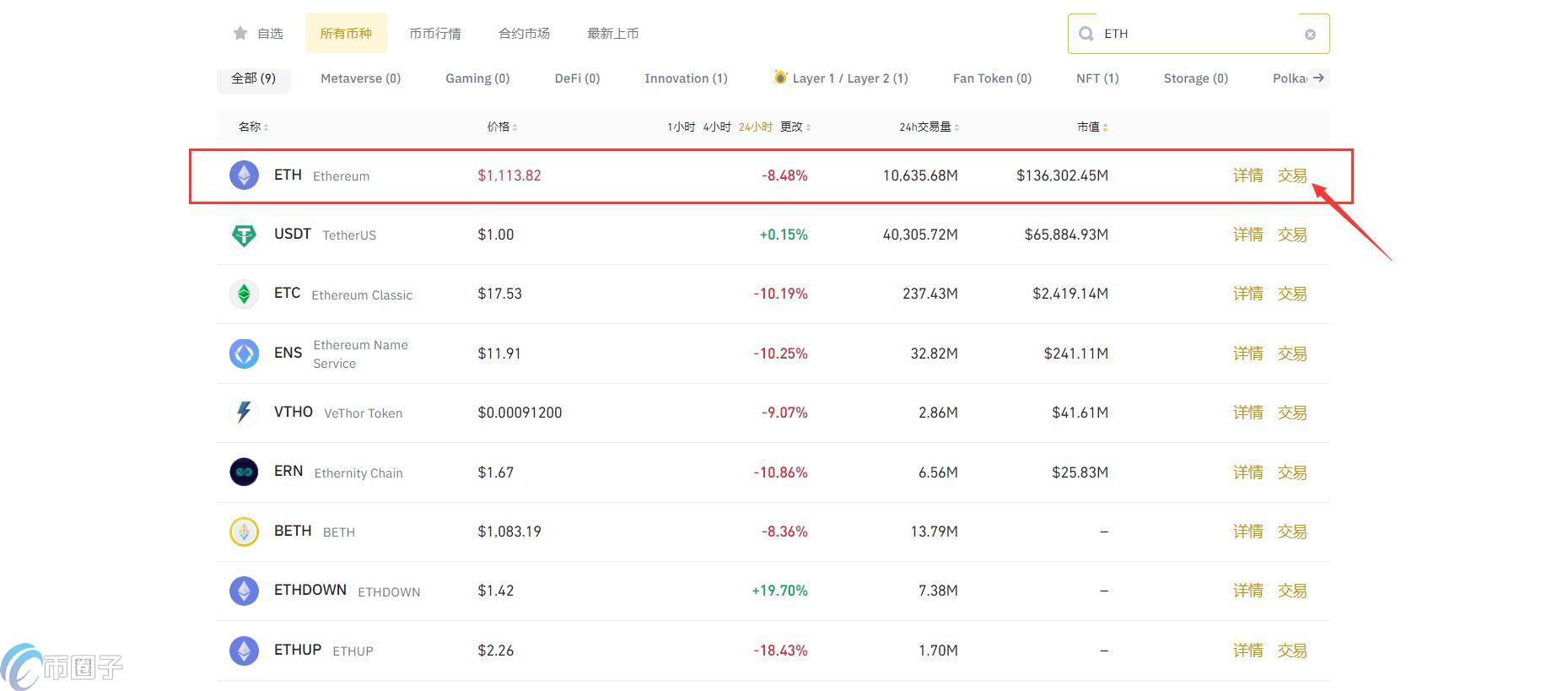The image size is (1568, 691).
Task: Sort the table by 价格 column
Action: coord(502,127)
